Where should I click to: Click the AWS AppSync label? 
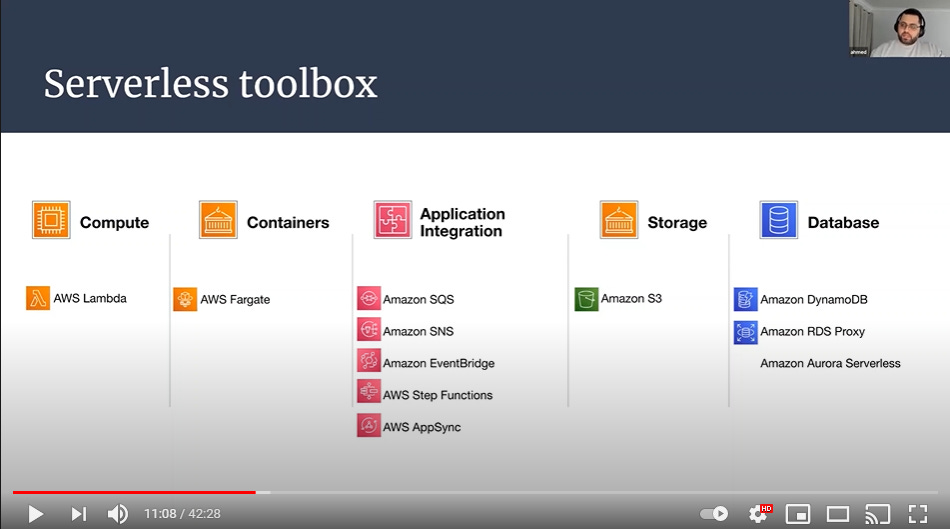coord(422,427)
